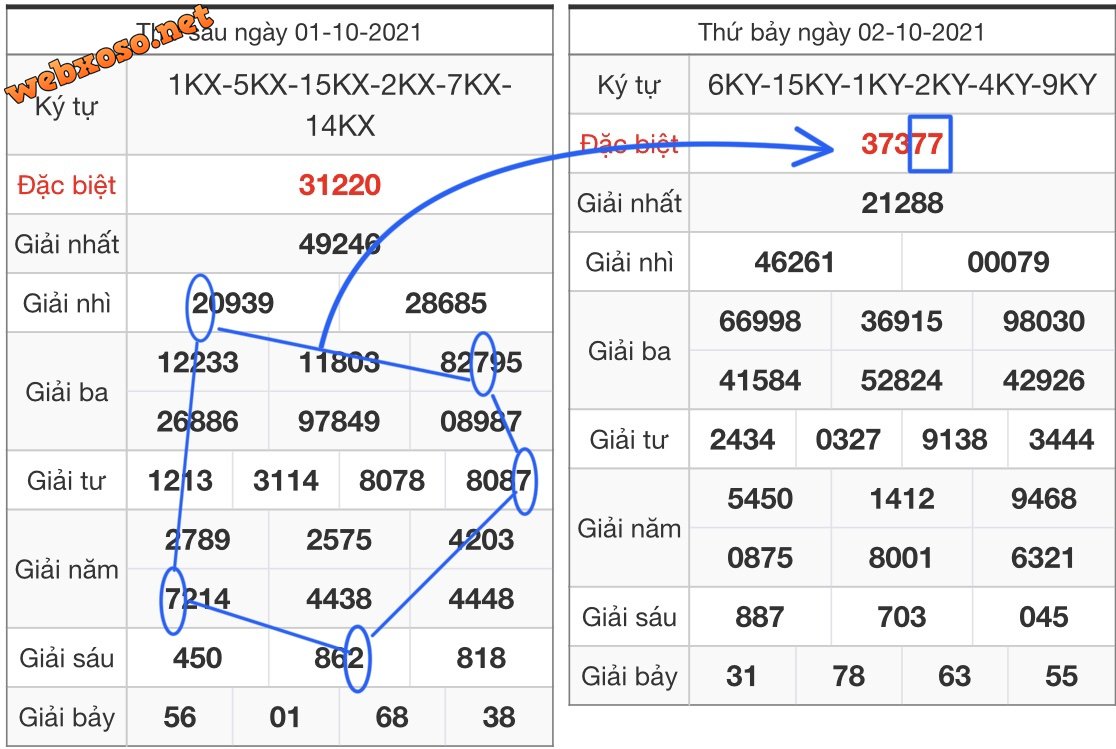This screenshot has width=1116, height=749.
Task: Click the blue oval on number 20939
Action: click(x=200, y=307)
